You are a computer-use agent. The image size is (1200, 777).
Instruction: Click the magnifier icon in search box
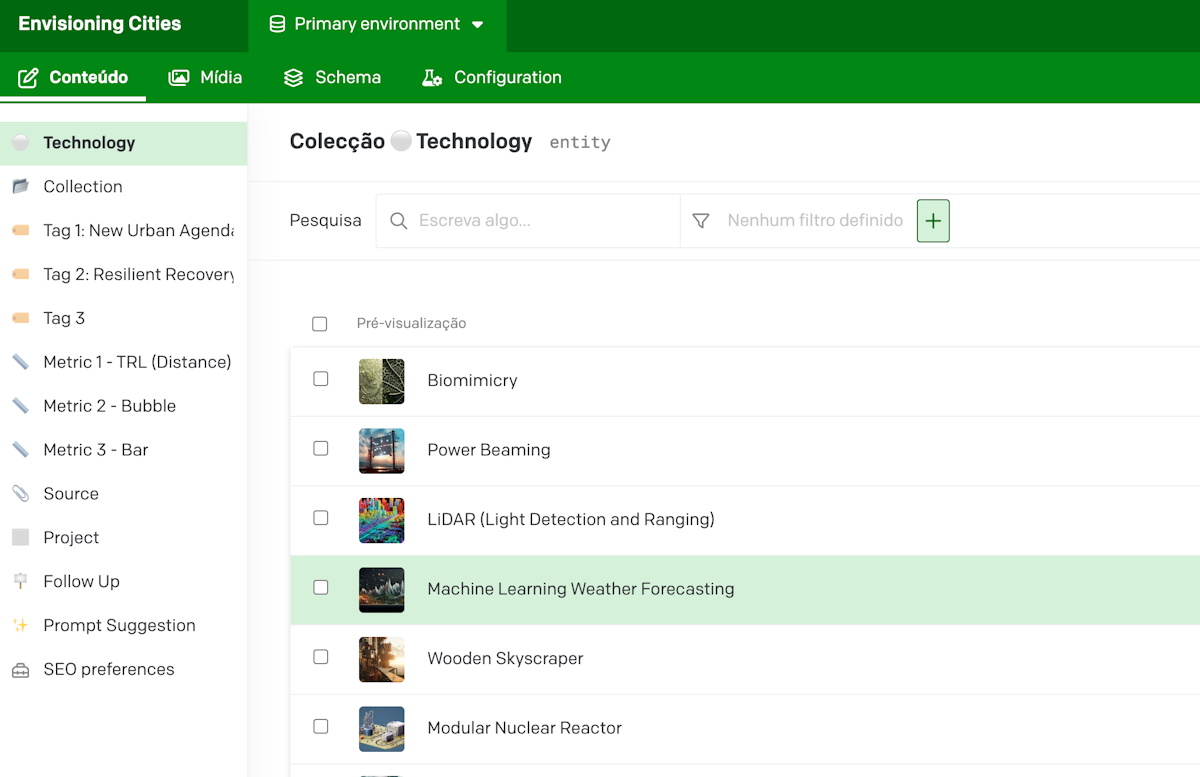pos(398,221)
